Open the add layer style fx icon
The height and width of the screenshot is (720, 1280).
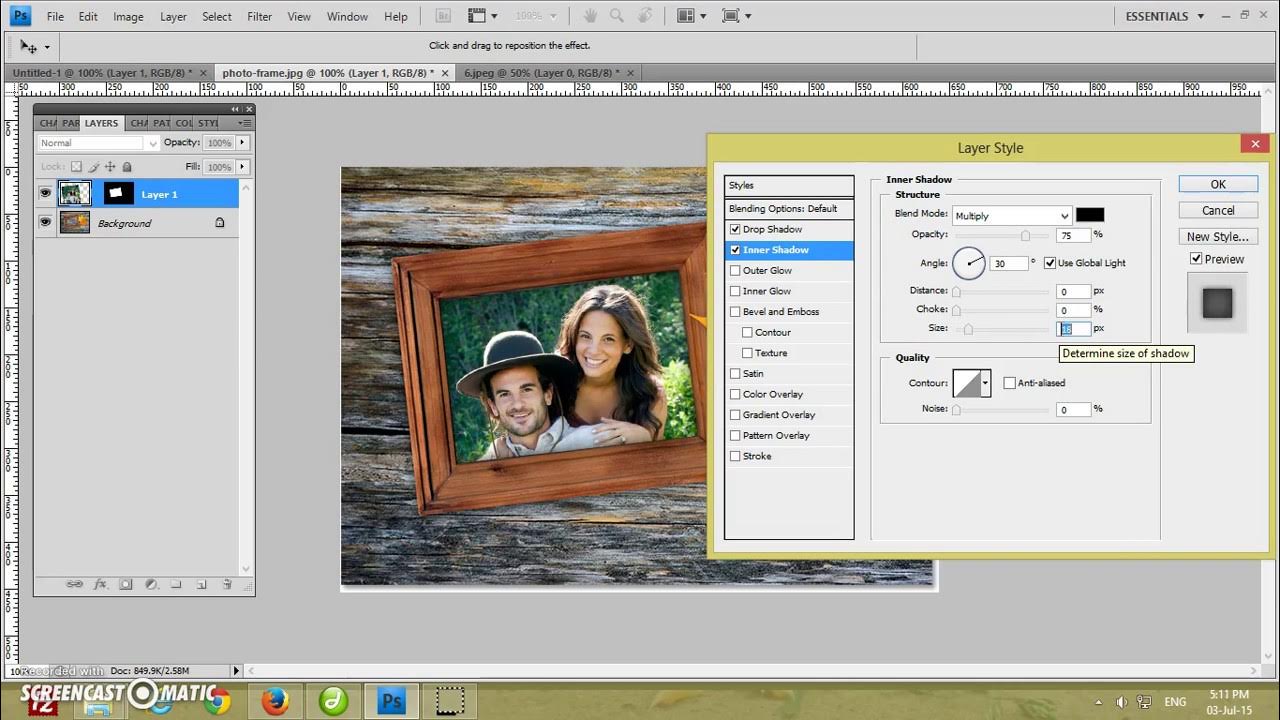[x=100, y=584]
